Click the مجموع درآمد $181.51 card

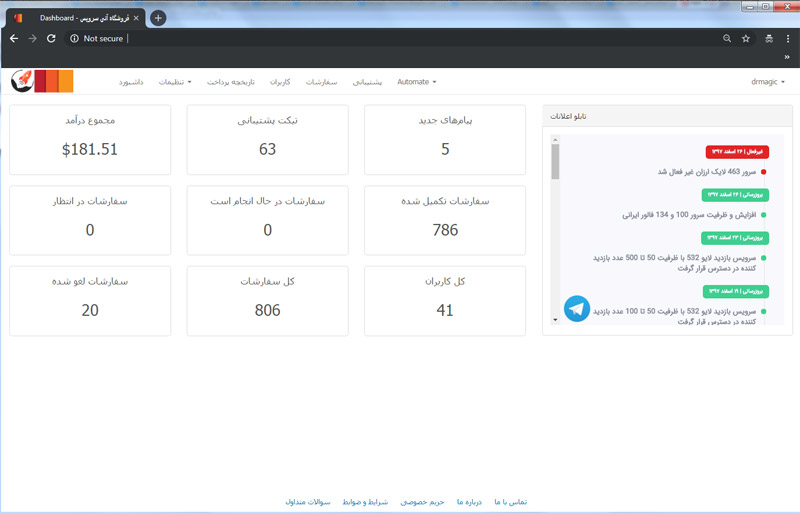coord(90,140)
